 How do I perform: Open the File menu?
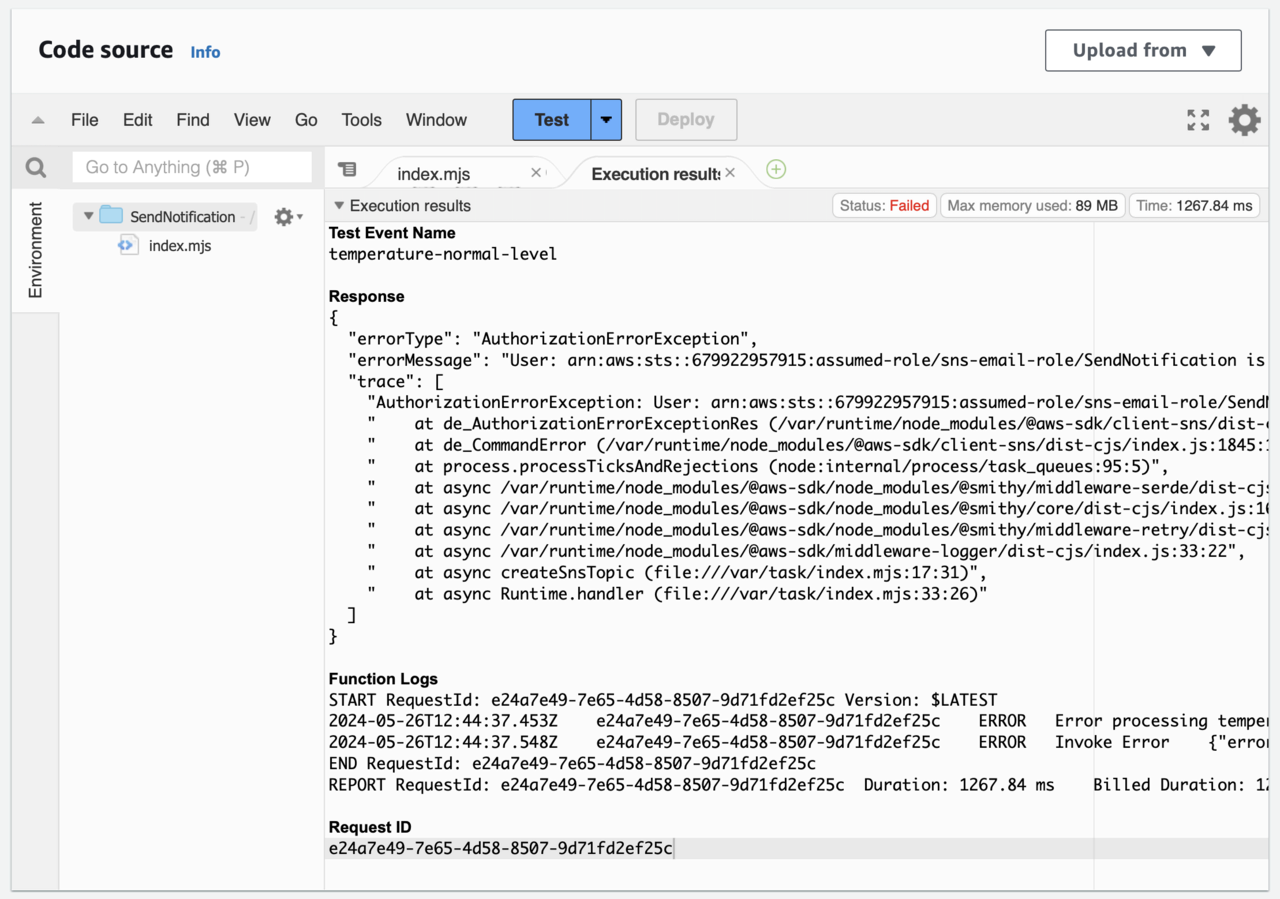point(85,120)
